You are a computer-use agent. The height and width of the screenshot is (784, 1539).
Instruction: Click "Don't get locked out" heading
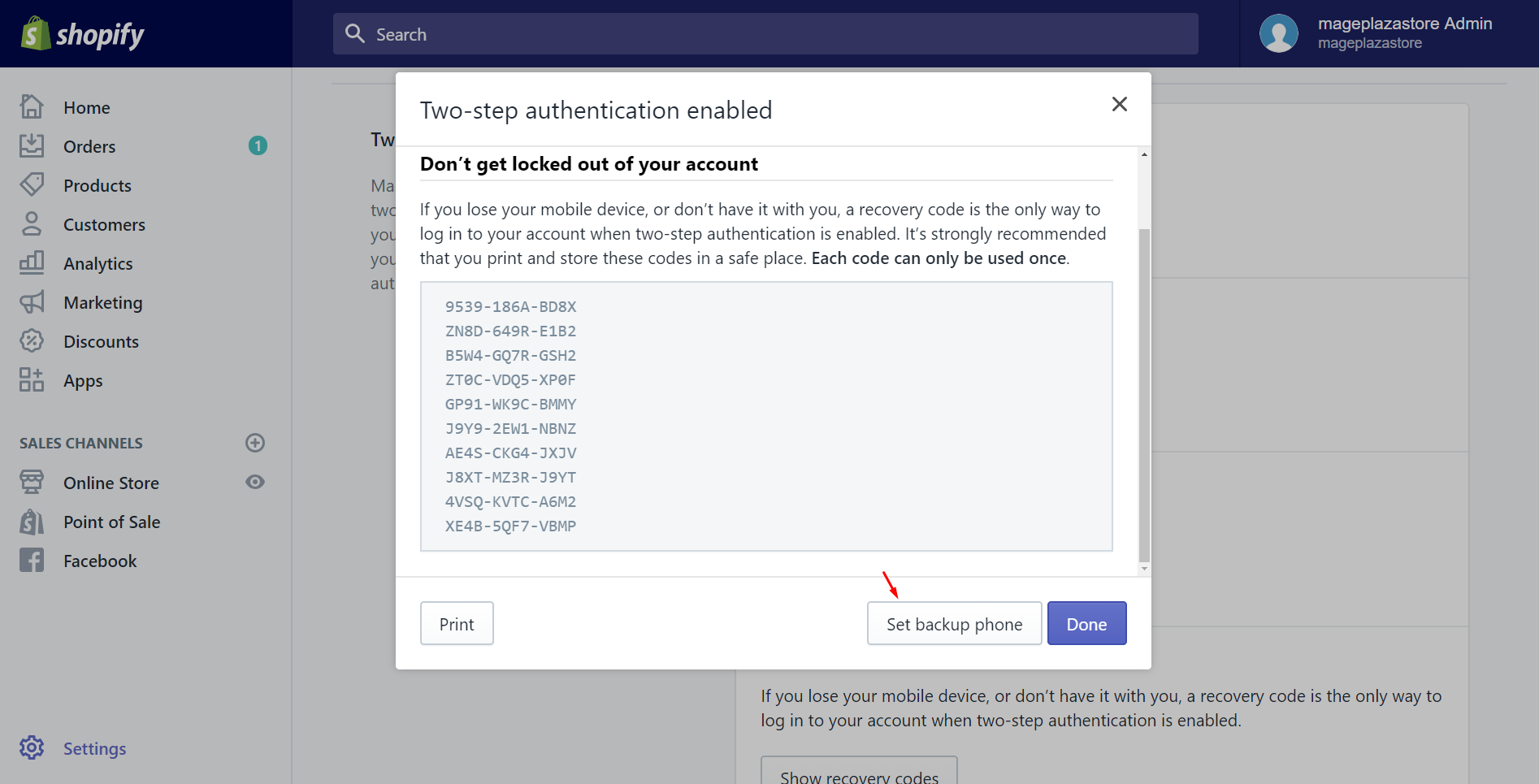pyautogui.click(x=588, y=164)
